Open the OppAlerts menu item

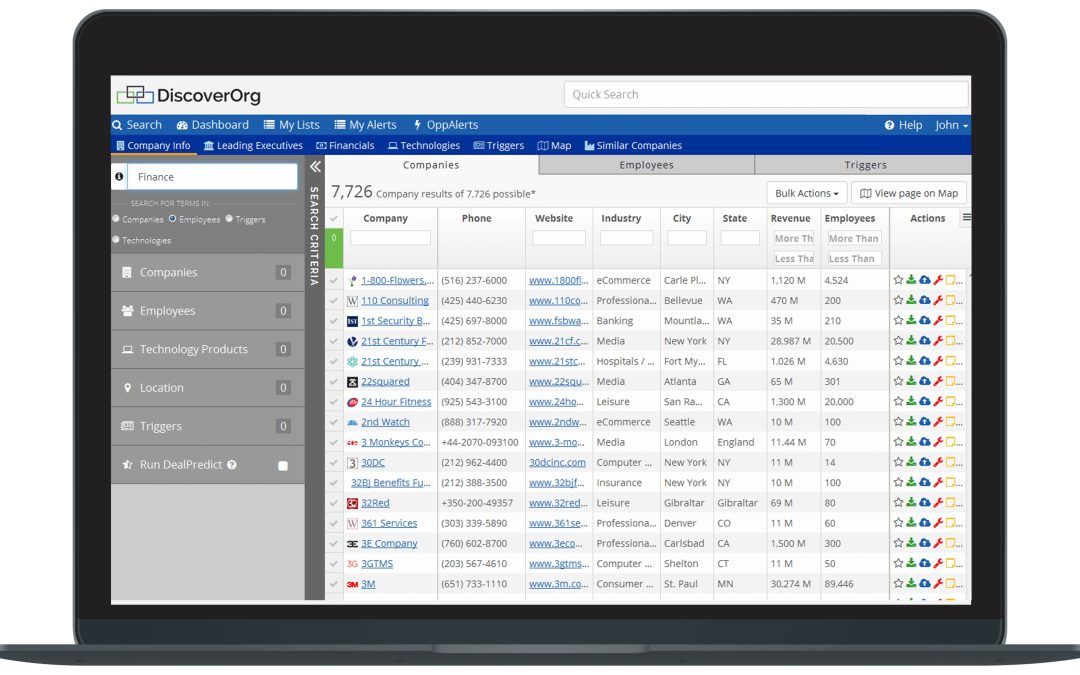pos(445,125)
